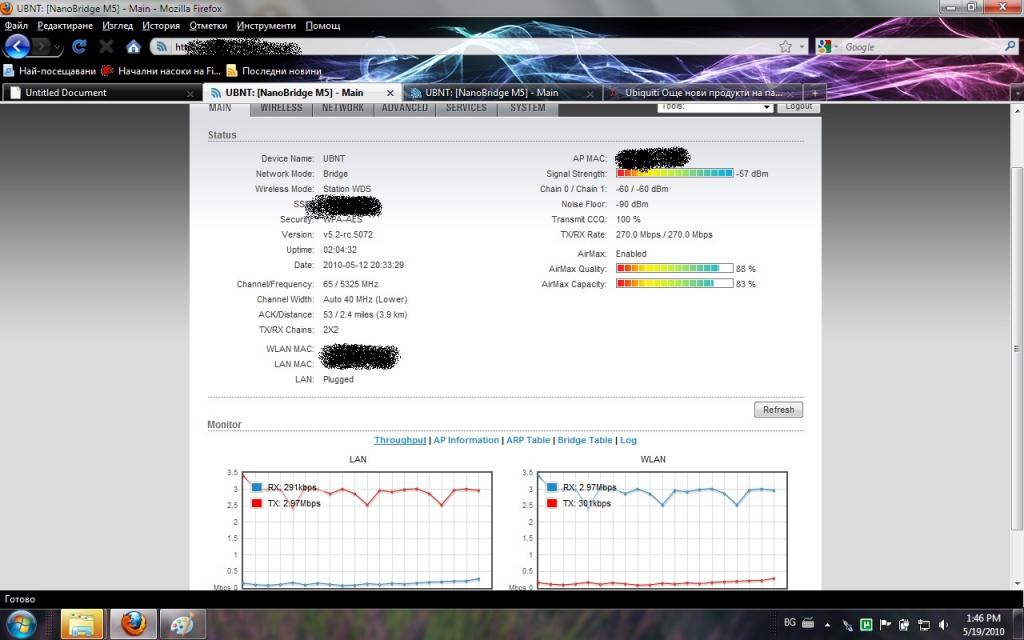Click the Logout button
This screenshot has width=1024, height=640.
tap(798, 107)
